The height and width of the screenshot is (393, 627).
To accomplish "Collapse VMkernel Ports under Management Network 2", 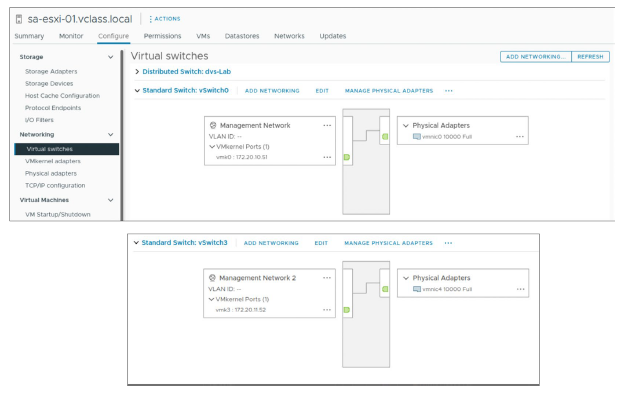I will 211,299.
